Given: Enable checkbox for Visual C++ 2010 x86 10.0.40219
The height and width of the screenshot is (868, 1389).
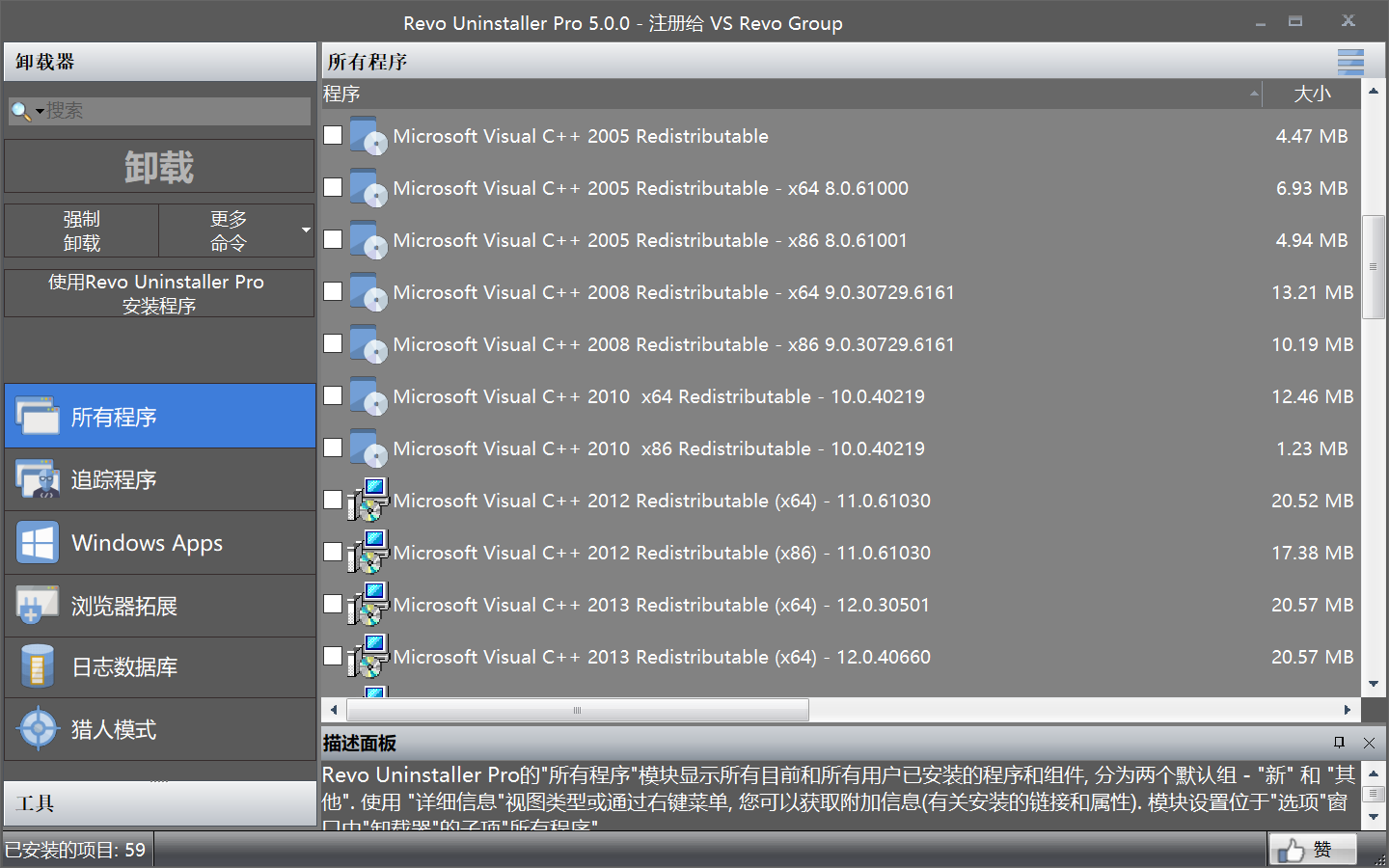Looking at the screenshot, I should (333, 448).
